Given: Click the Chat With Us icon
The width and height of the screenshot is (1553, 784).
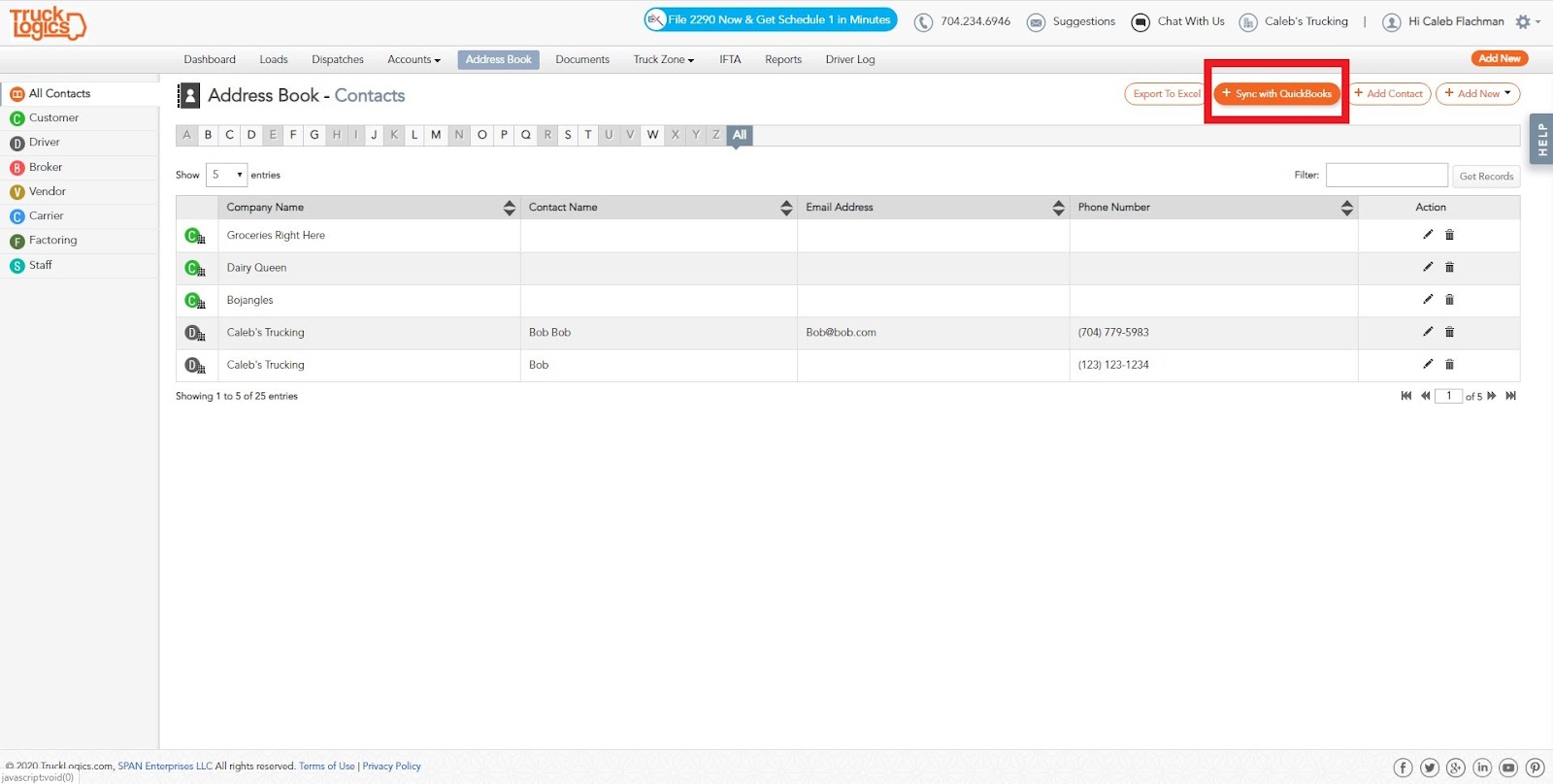Looking at the screenshot, I should pyautogui.click(x=1140, y=22).
